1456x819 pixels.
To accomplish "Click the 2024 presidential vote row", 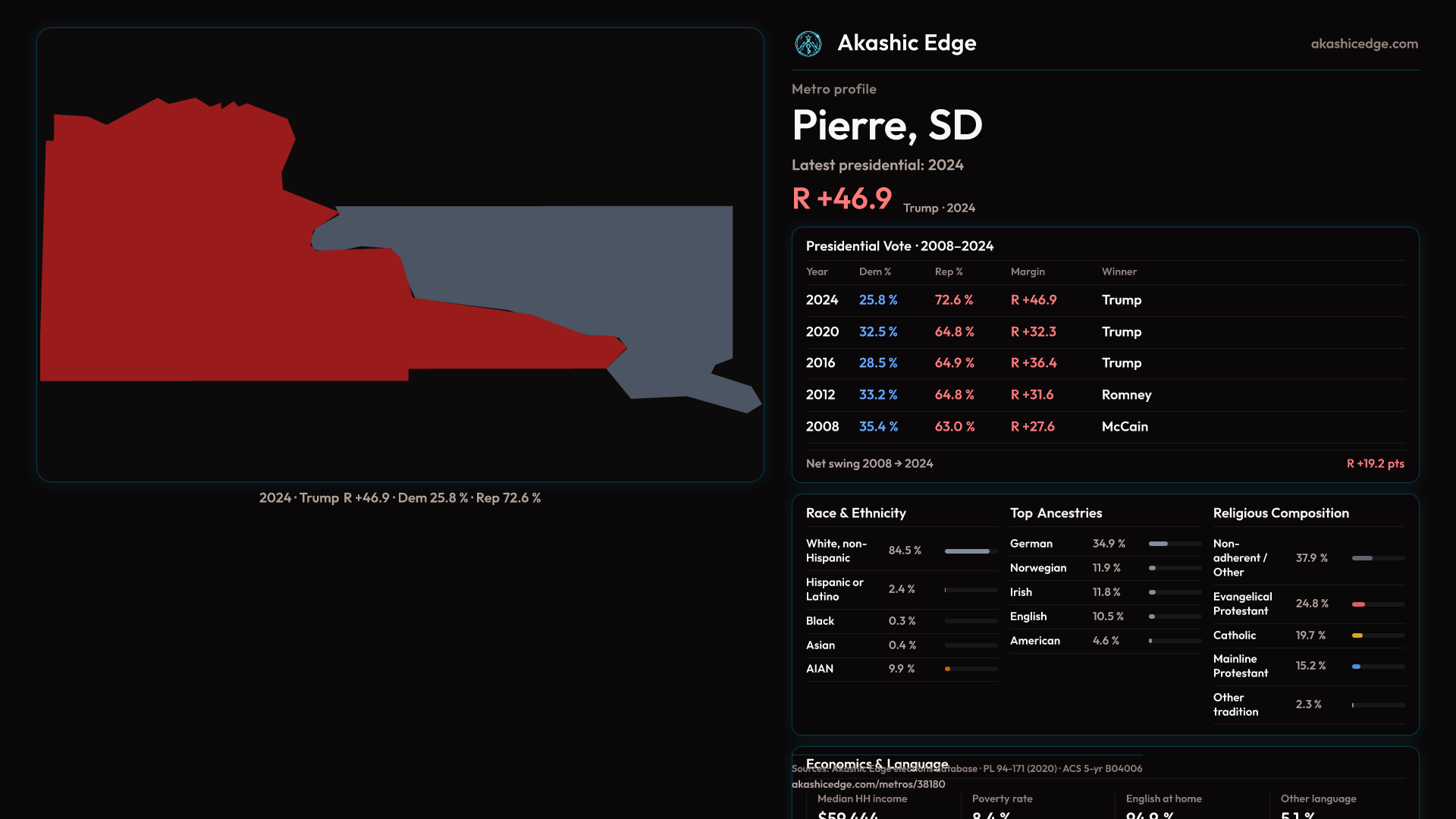I will click(x=1104, y=300).
